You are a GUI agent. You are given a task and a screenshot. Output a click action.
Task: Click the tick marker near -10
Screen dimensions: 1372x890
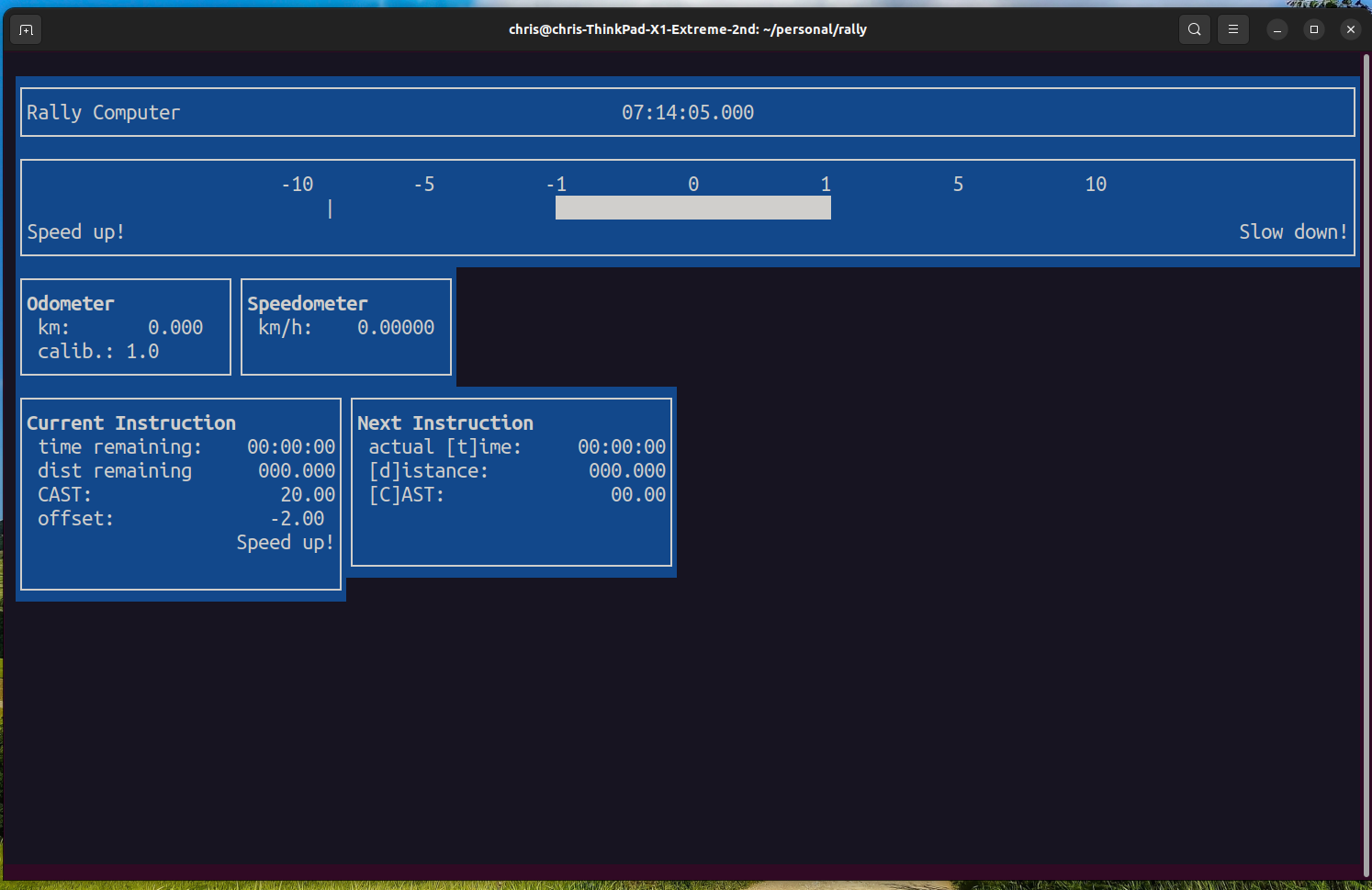pos(331,209)
